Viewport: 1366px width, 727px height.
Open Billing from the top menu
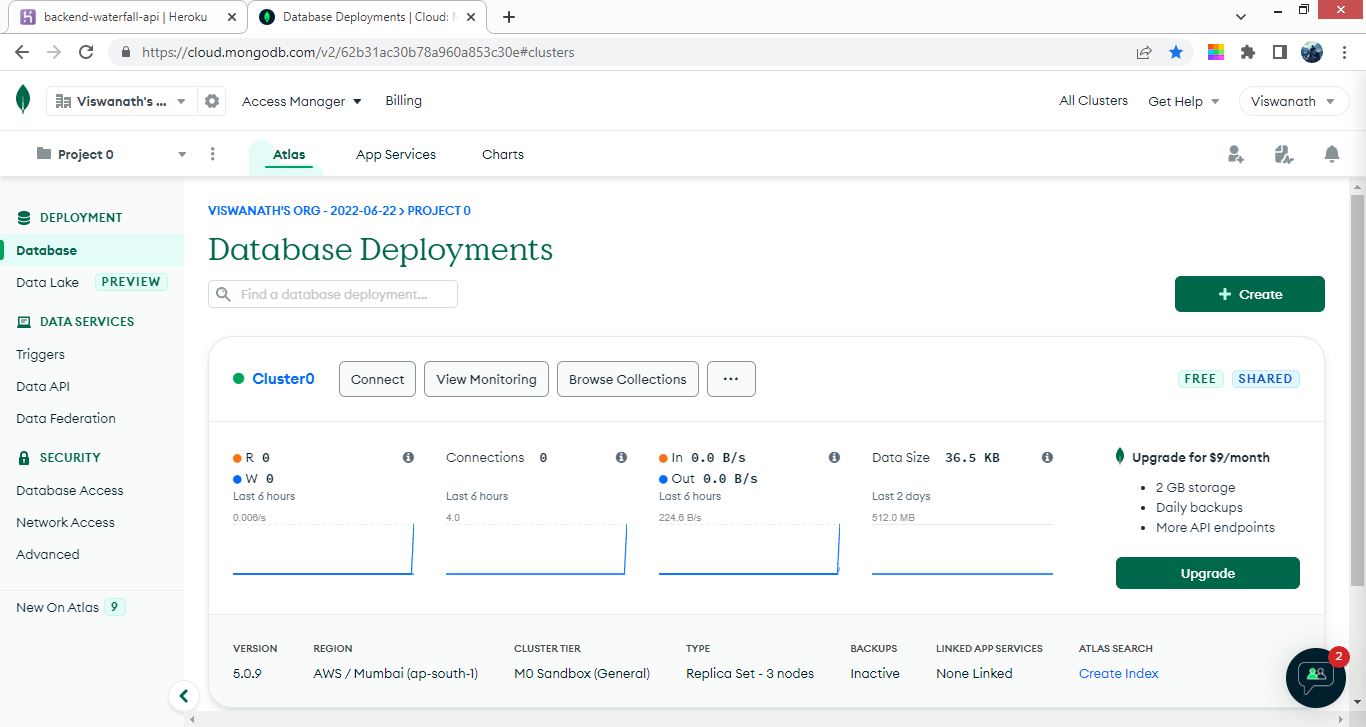(x=403, y=101)
